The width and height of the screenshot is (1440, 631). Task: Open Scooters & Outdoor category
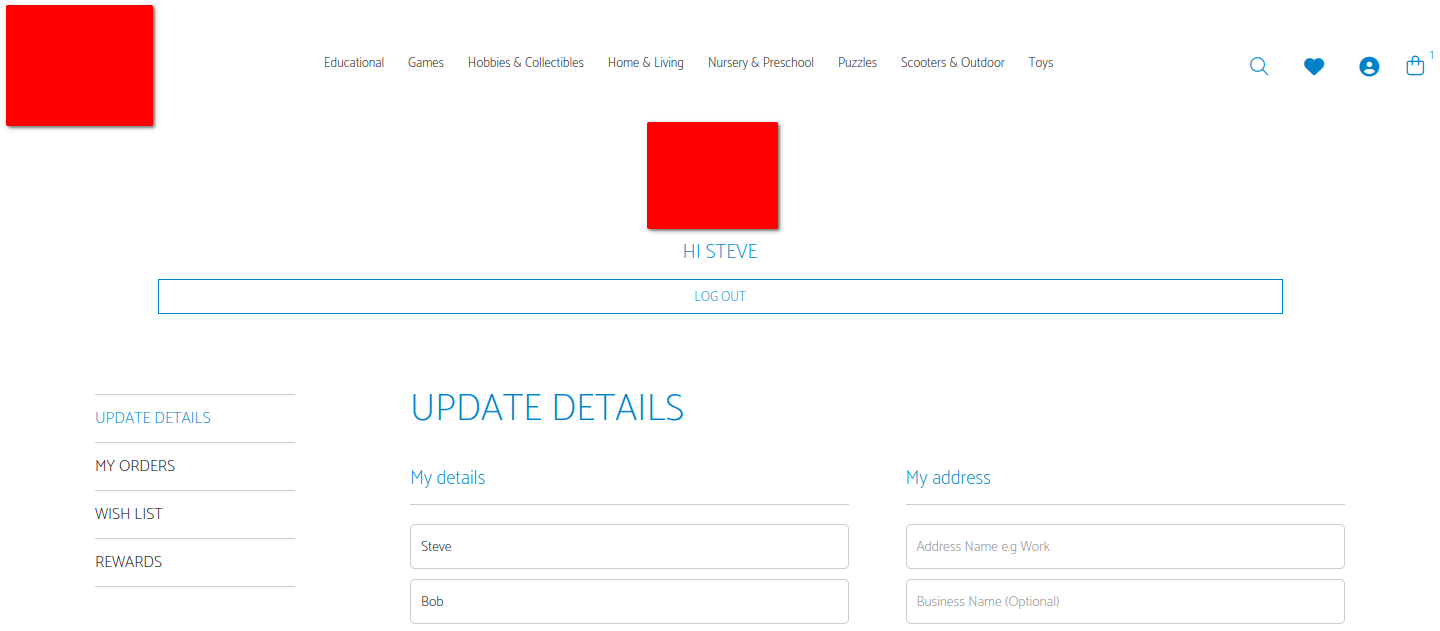click(953, 63)
